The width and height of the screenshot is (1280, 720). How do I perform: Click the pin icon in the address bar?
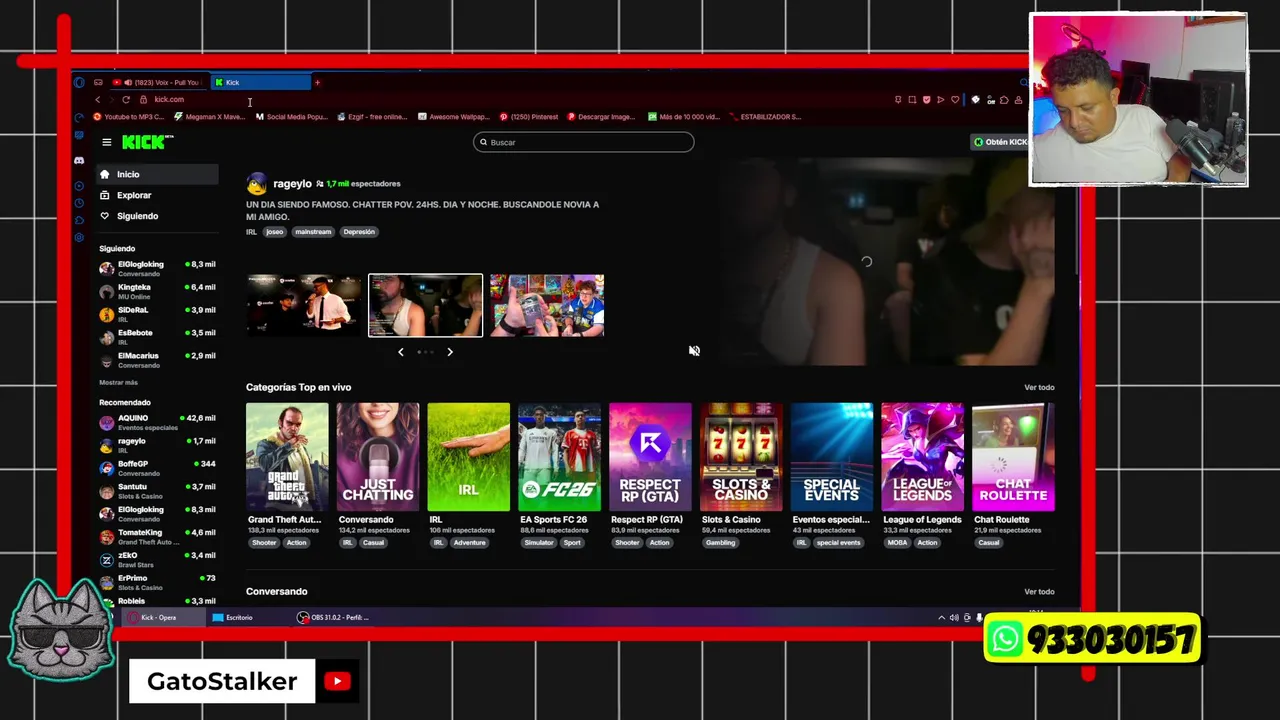(898, 100)
